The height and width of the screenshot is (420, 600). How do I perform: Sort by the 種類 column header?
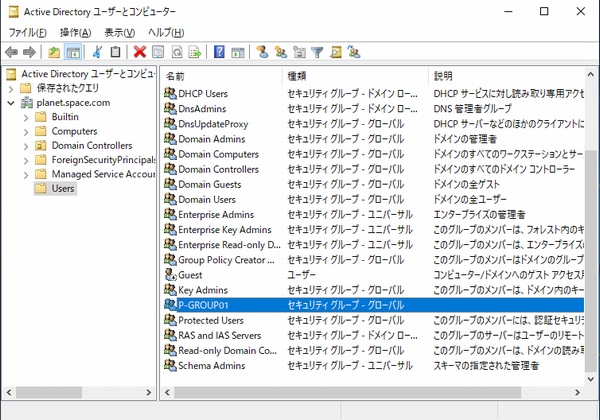[x=355, y=76]
